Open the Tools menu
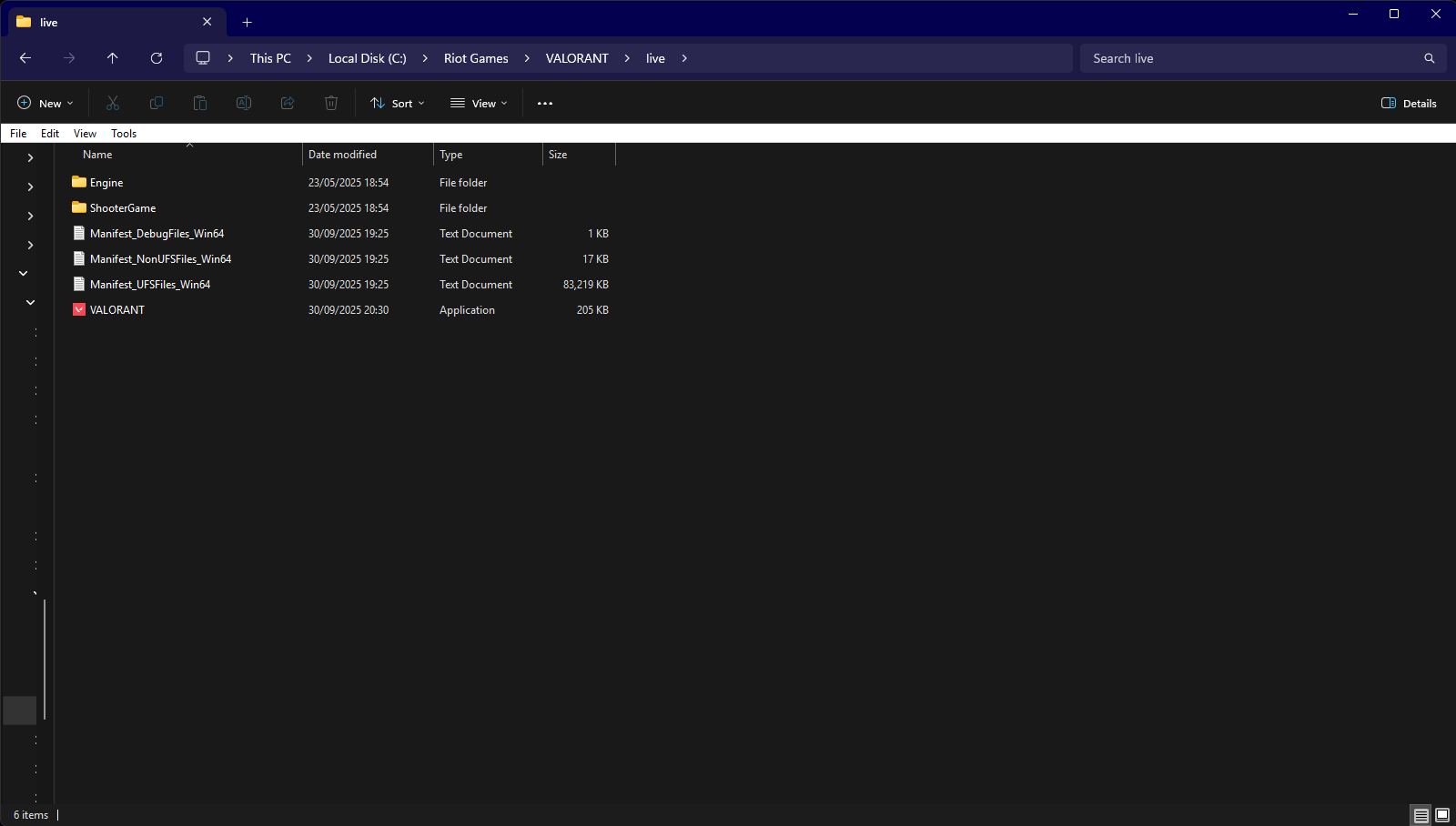 point(124,134)
